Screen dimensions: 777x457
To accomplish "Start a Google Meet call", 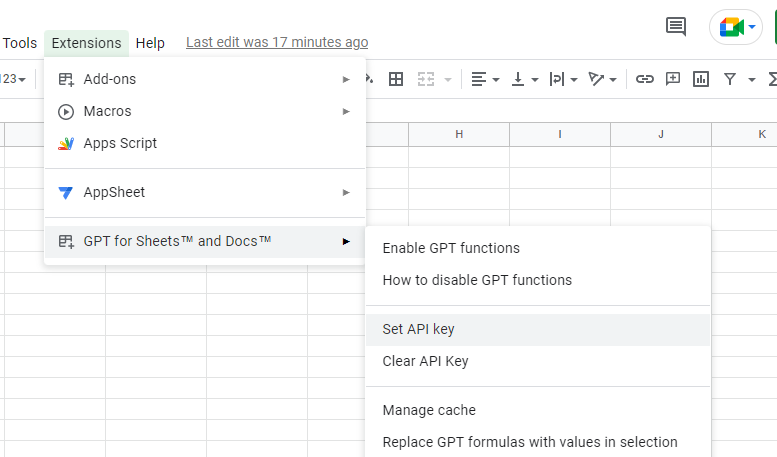I will point(735,27).
